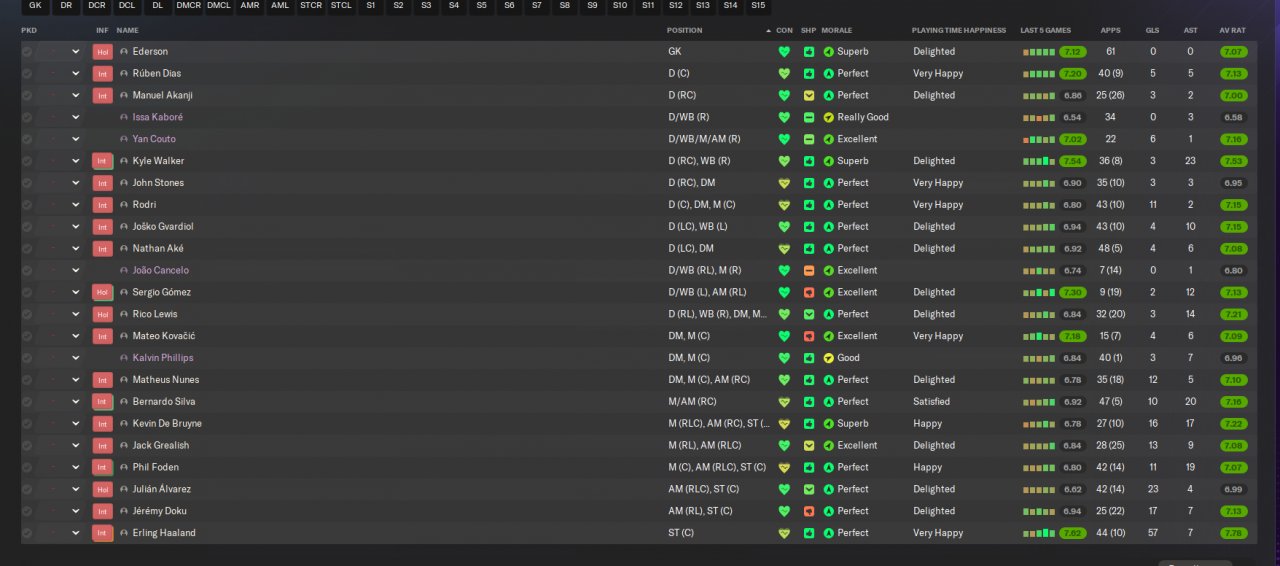Open the selection dropdown for Rúben Dias
This screenshot has width=1280, height=566.
[75, 74]
